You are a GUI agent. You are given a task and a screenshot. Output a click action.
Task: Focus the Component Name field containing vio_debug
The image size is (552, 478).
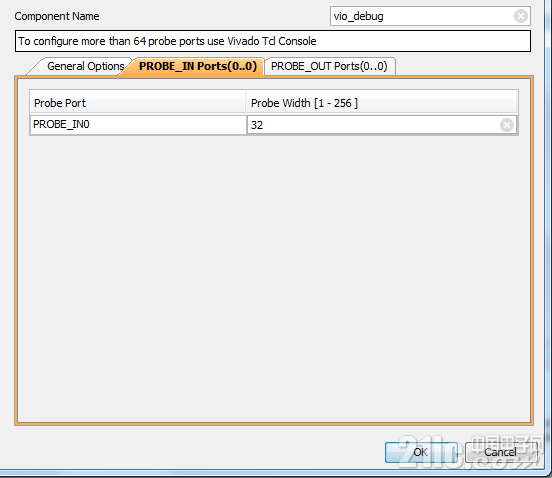430,16
